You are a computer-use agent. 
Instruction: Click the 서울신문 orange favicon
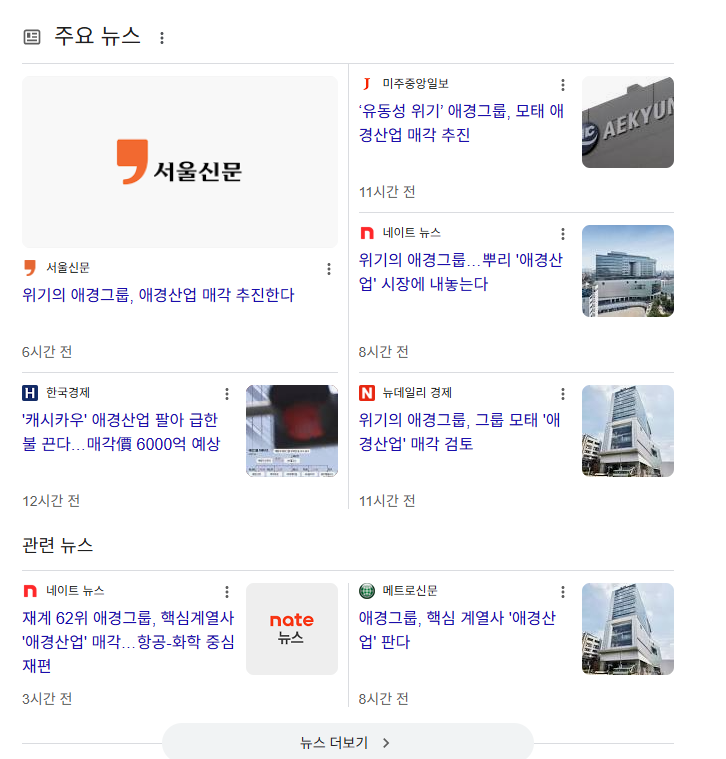coord(30,268)
